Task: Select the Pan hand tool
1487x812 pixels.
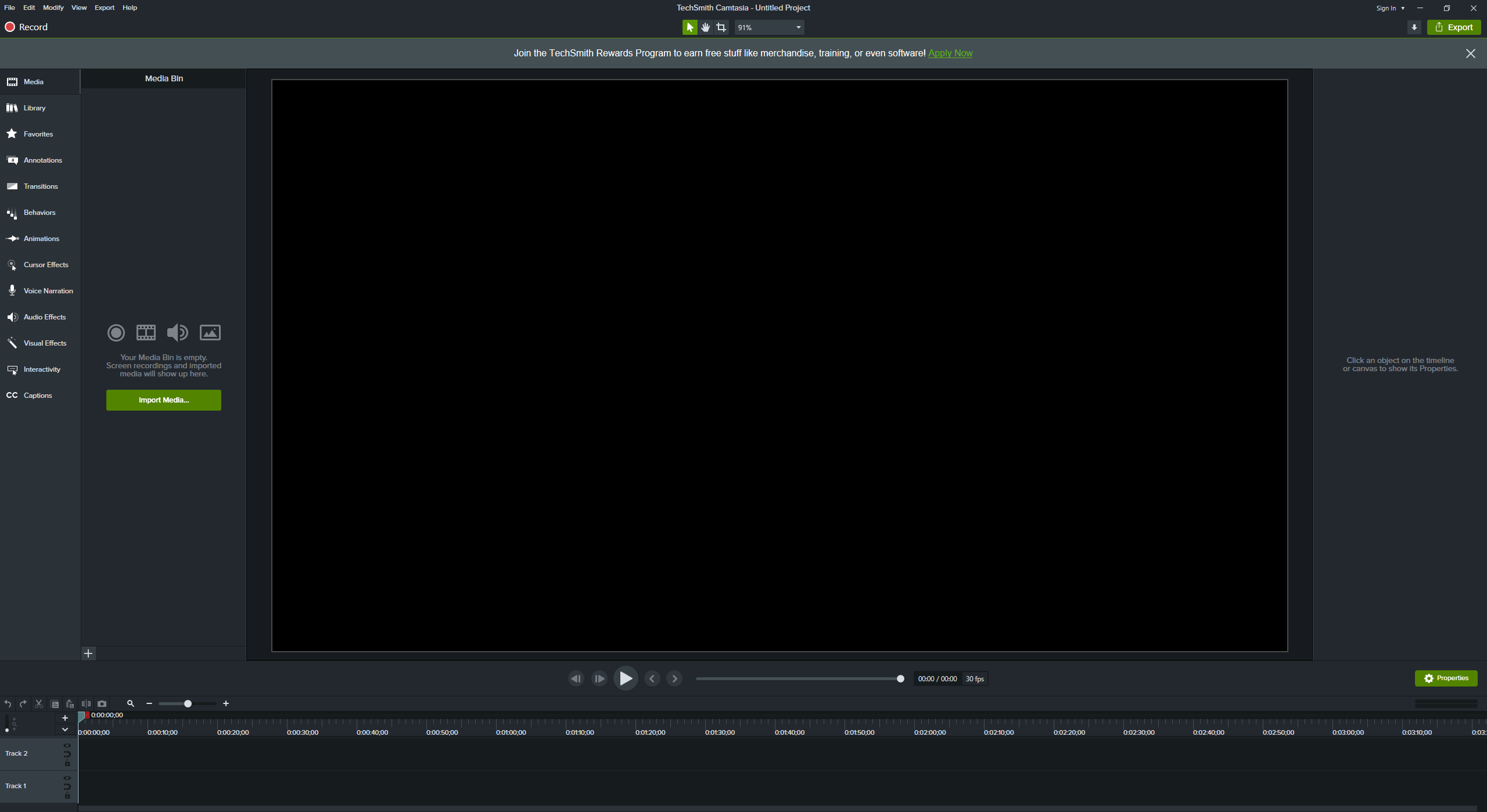Action: (706, 27)
